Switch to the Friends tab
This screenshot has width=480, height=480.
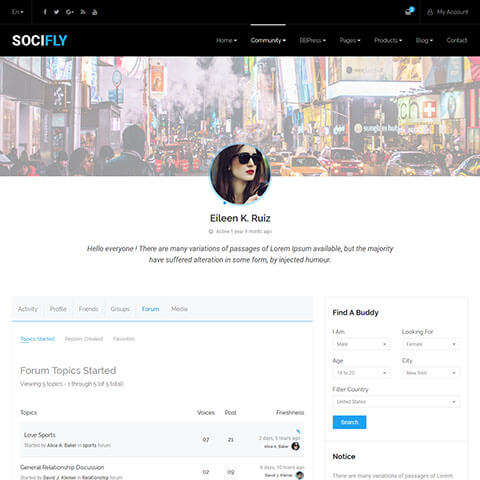(x=89, y=309)
